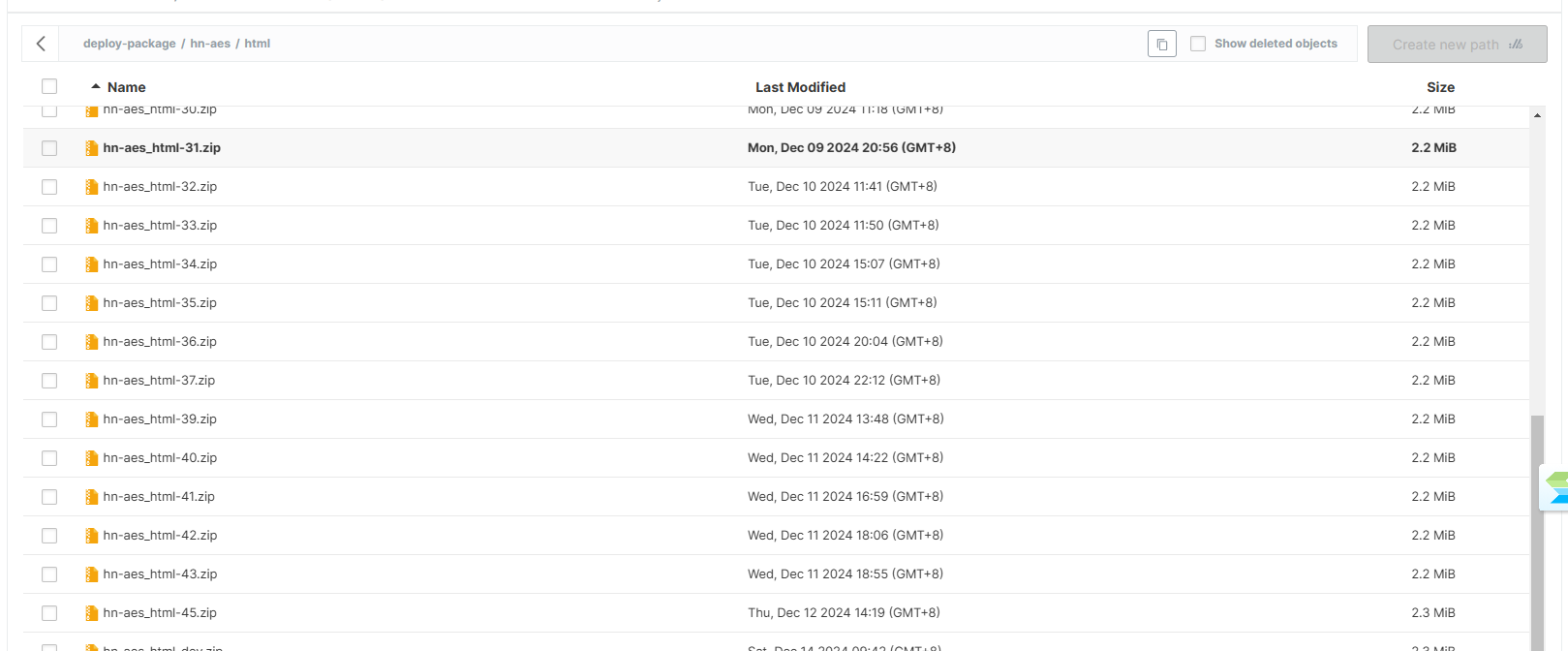The image size is (1568, 651).
Task: Click zip icon of hn-aes_html-37.zip
Action: pos(91,381)
